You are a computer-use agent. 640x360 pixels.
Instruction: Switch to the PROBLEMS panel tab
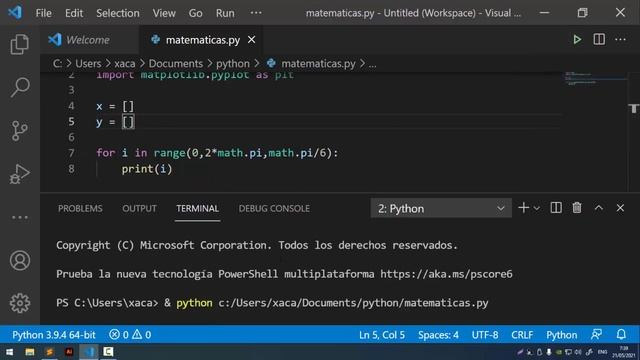(x=80, y=209)
